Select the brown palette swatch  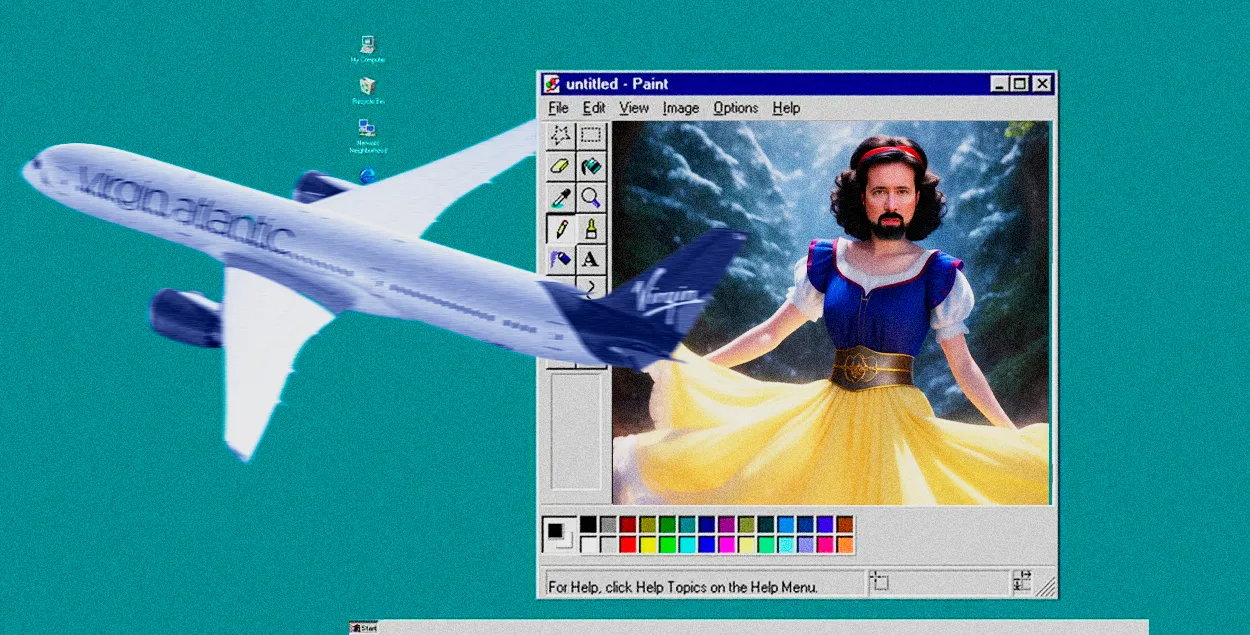click(845, 524)
